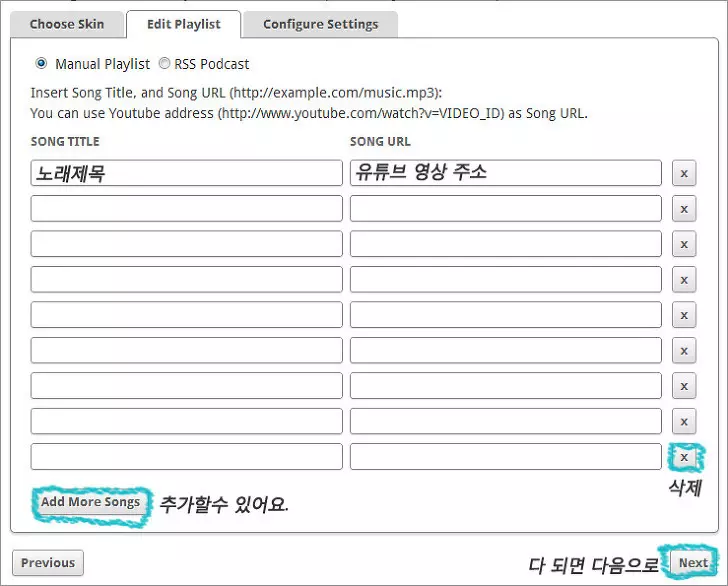Focus the last row Song URL field
This screenshot has width=728, height=586.
click(x=506, y=456)
